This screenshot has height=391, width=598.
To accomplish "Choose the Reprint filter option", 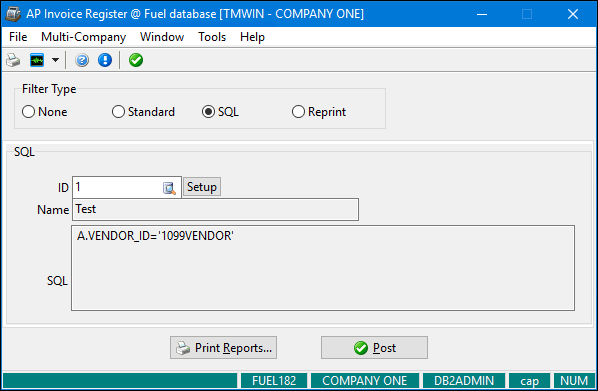I will pyautogui.click(x=319, y=112).
